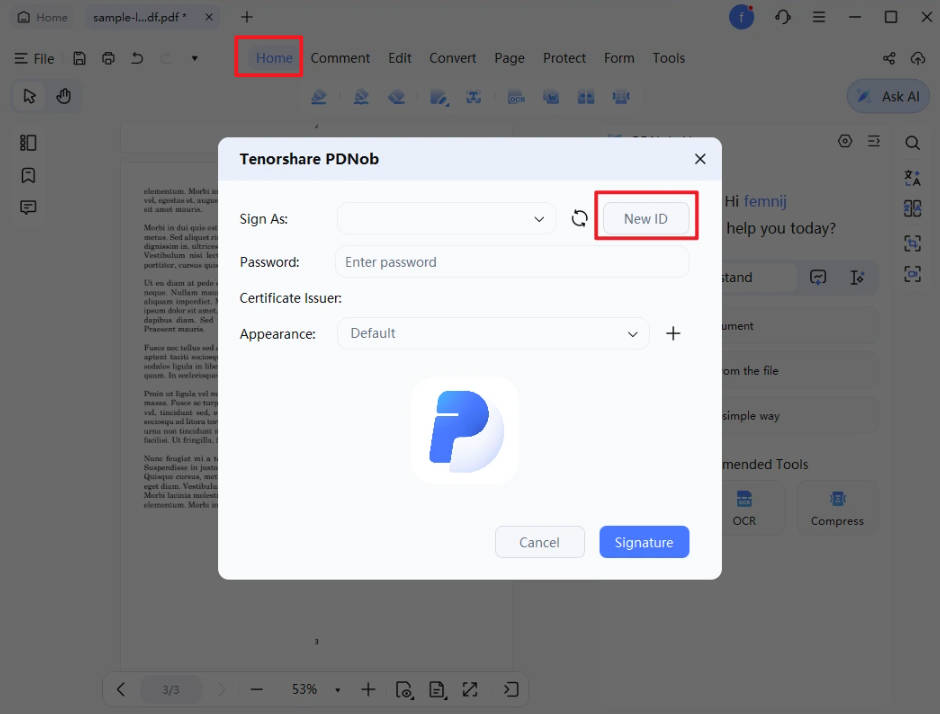940x714 pixels.
Task: Switch to the Home window tab
Action: tap(42, 17)
